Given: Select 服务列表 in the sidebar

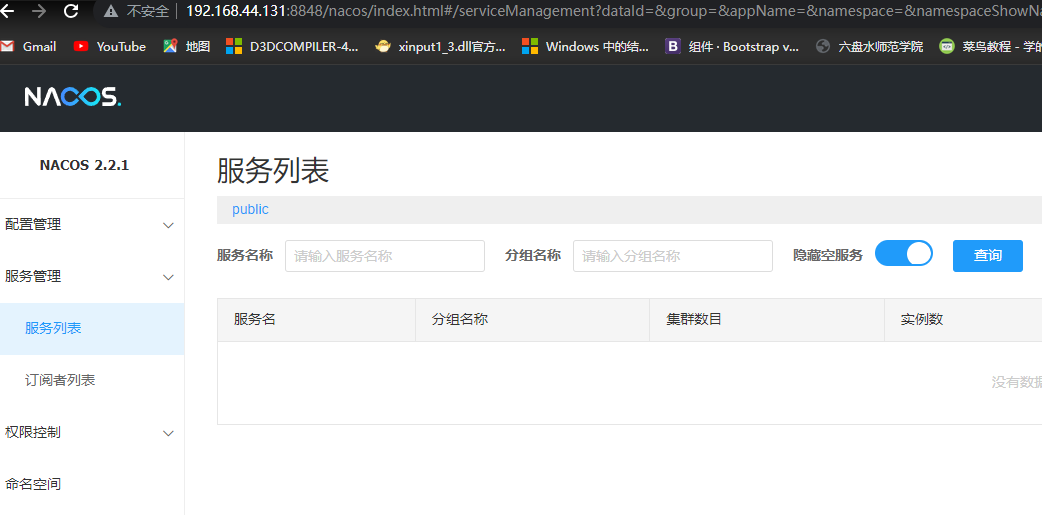Looking at the screenshot, I should tap(53, 328).
